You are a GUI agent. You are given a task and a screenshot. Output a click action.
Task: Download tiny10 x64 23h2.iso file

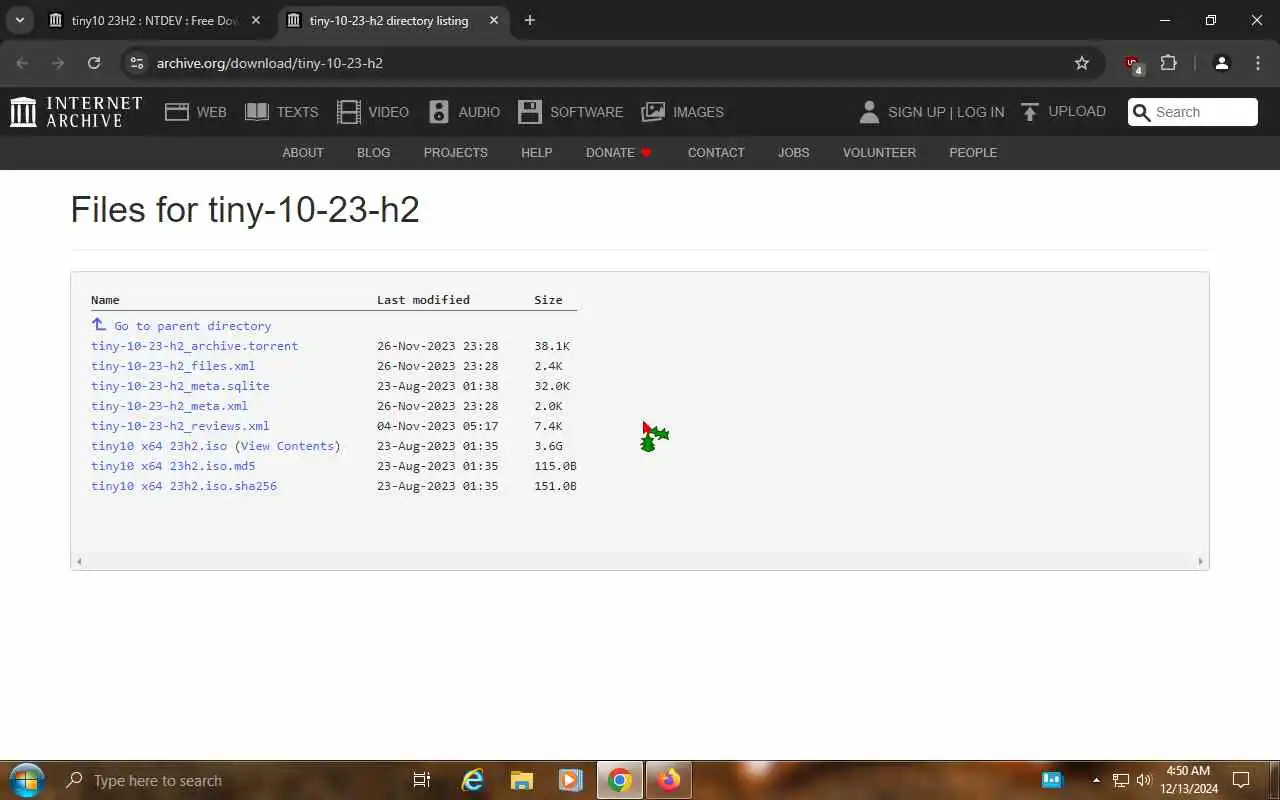click(x=159, y=446)
